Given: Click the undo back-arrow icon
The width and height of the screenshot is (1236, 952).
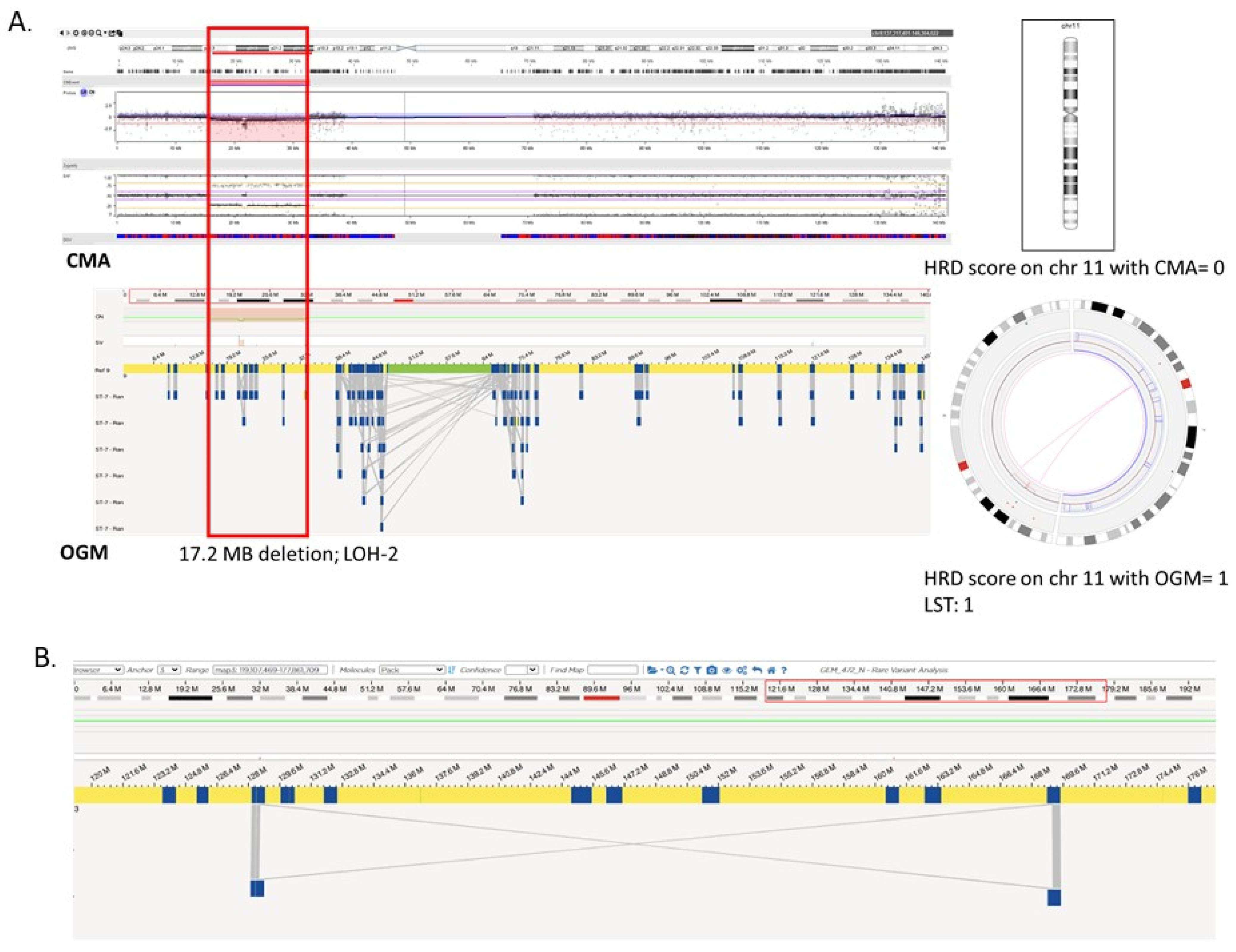Looking at the screenshot, I should coord(757,670).
